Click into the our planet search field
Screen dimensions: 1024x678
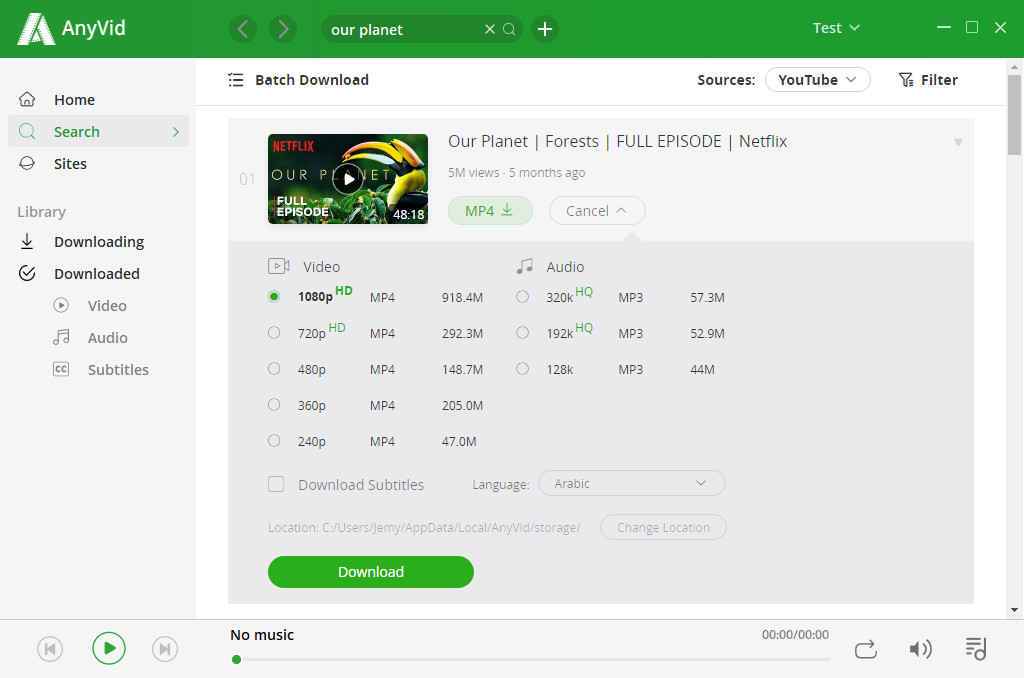coord(405,29)
